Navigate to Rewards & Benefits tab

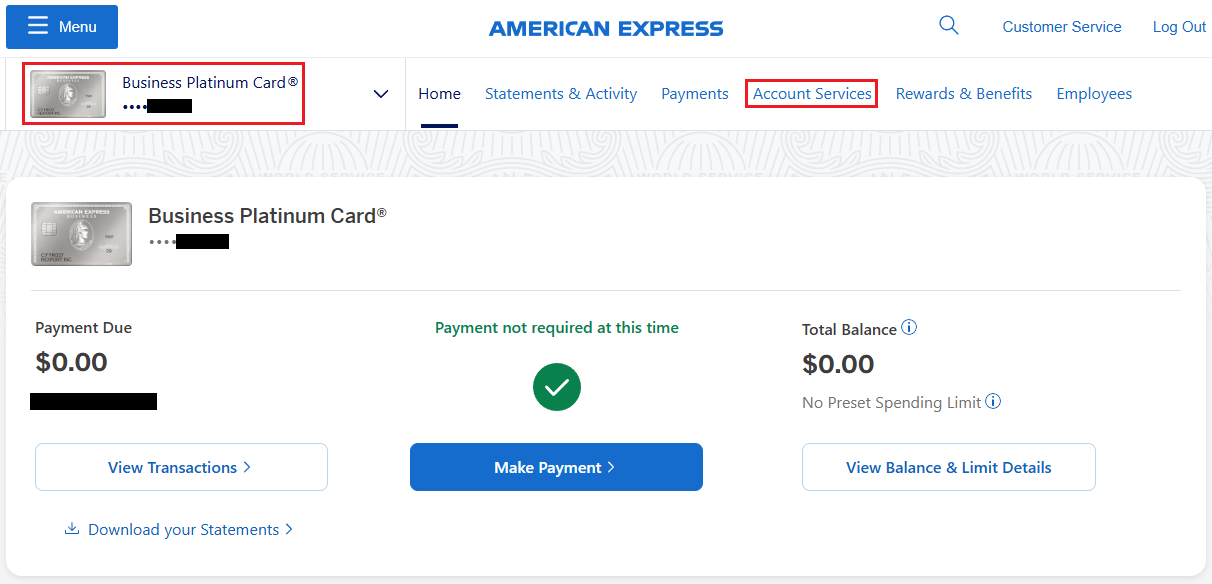click(x=963, y=94)
